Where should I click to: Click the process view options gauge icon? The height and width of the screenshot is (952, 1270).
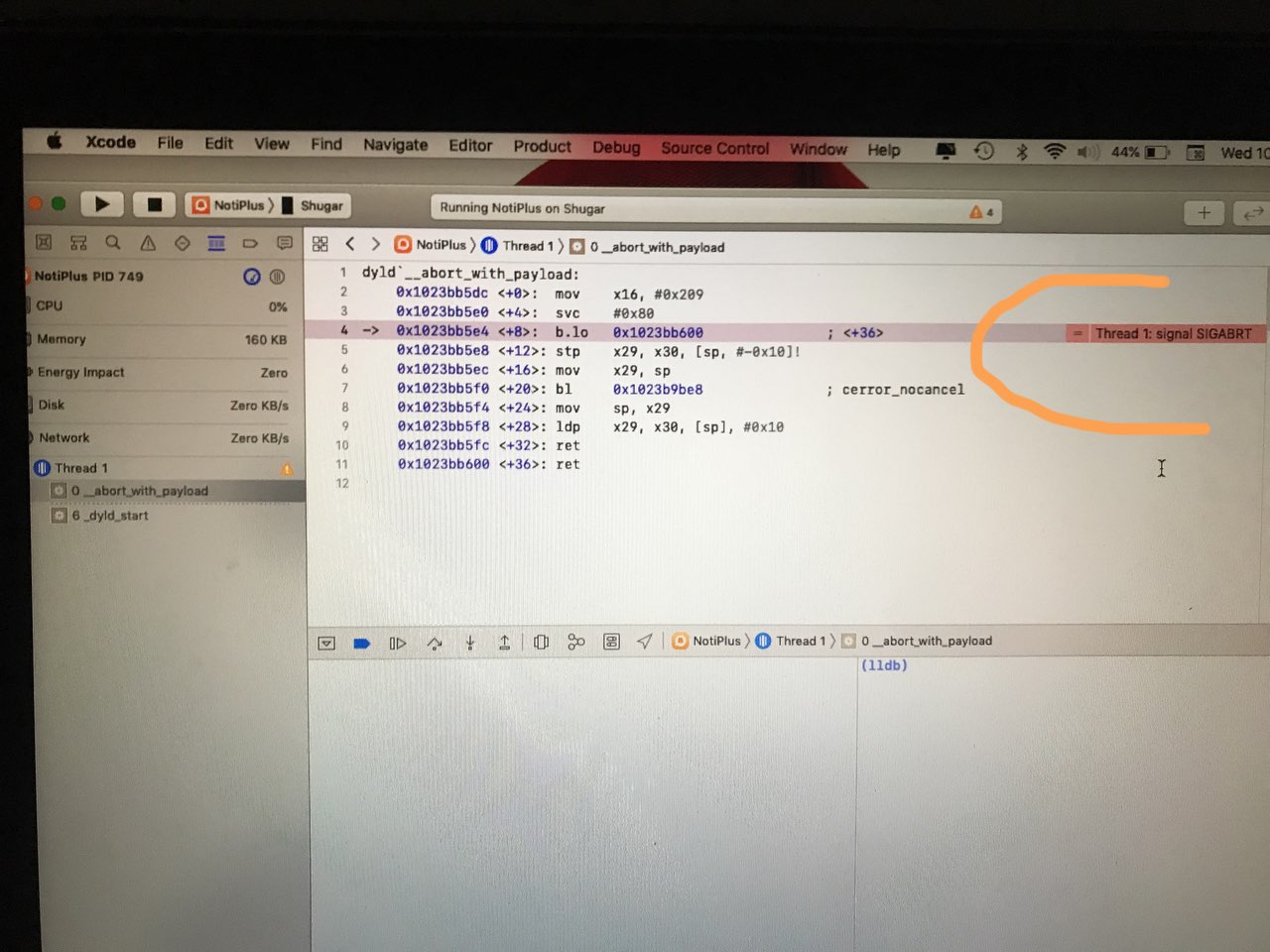[252, 276]
